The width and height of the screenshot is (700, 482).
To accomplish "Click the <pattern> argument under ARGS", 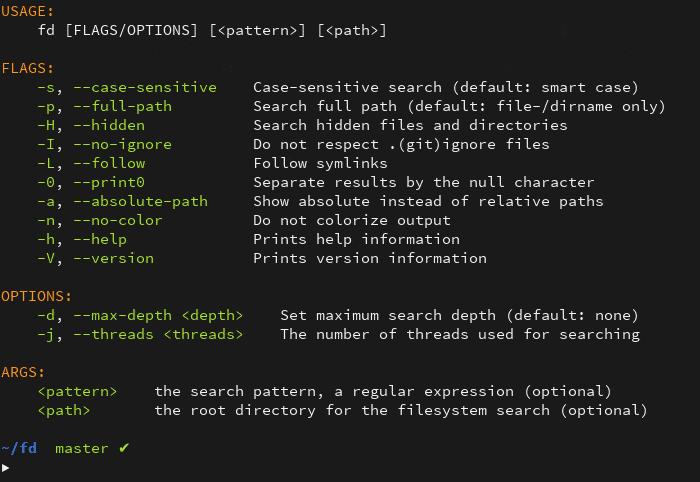I will (x=77, y=392).
